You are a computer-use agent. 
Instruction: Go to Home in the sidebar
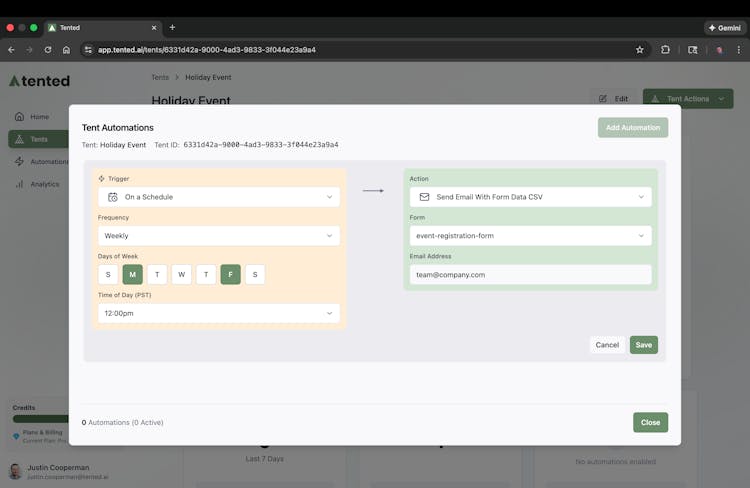(x=38, y=117)
